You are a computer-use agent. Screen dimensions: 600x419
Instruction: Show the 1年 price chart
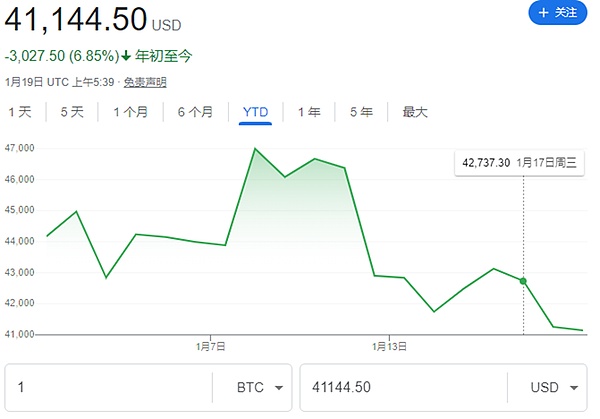point(309,112)
